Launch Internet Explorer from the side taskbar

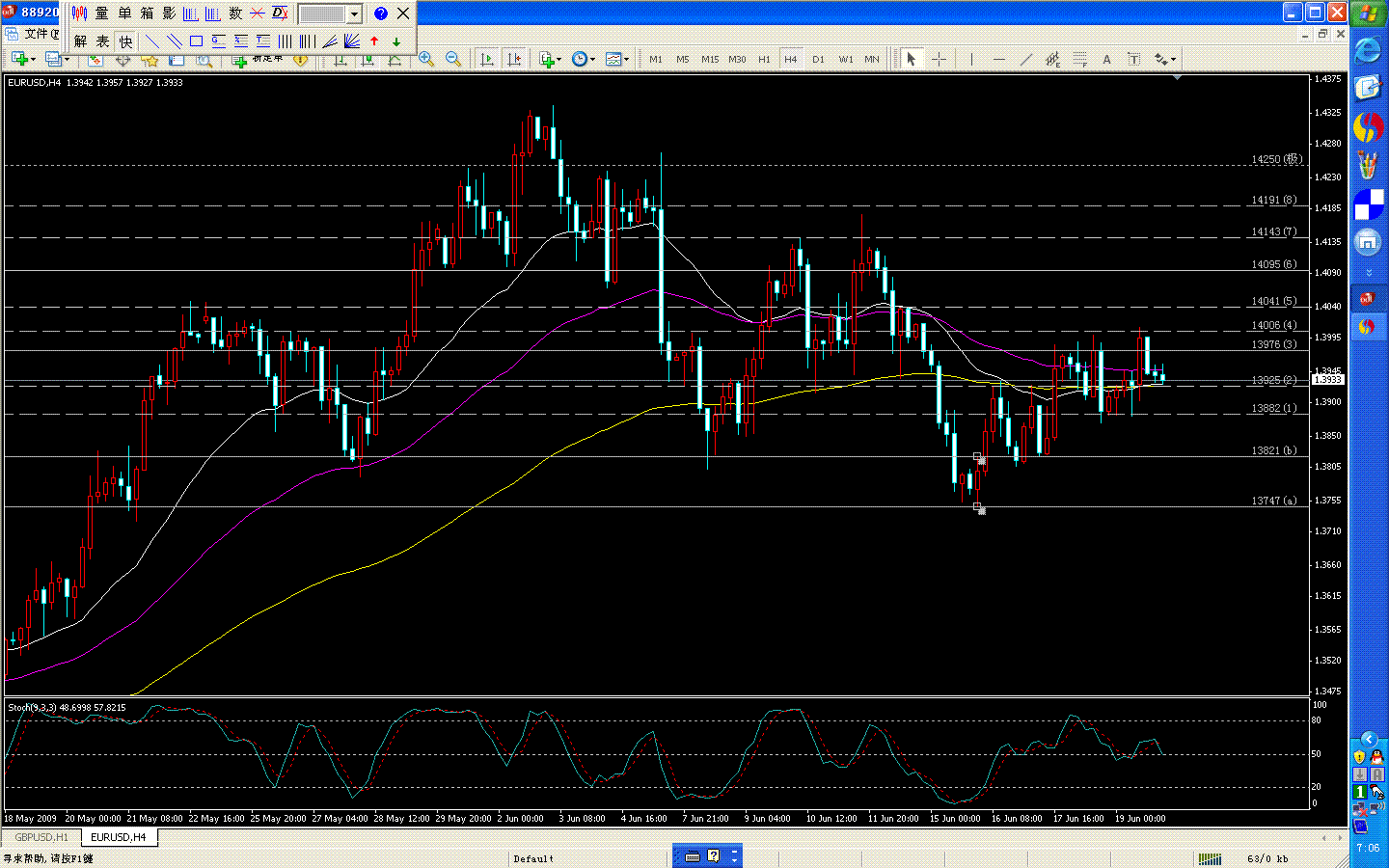1368,51
